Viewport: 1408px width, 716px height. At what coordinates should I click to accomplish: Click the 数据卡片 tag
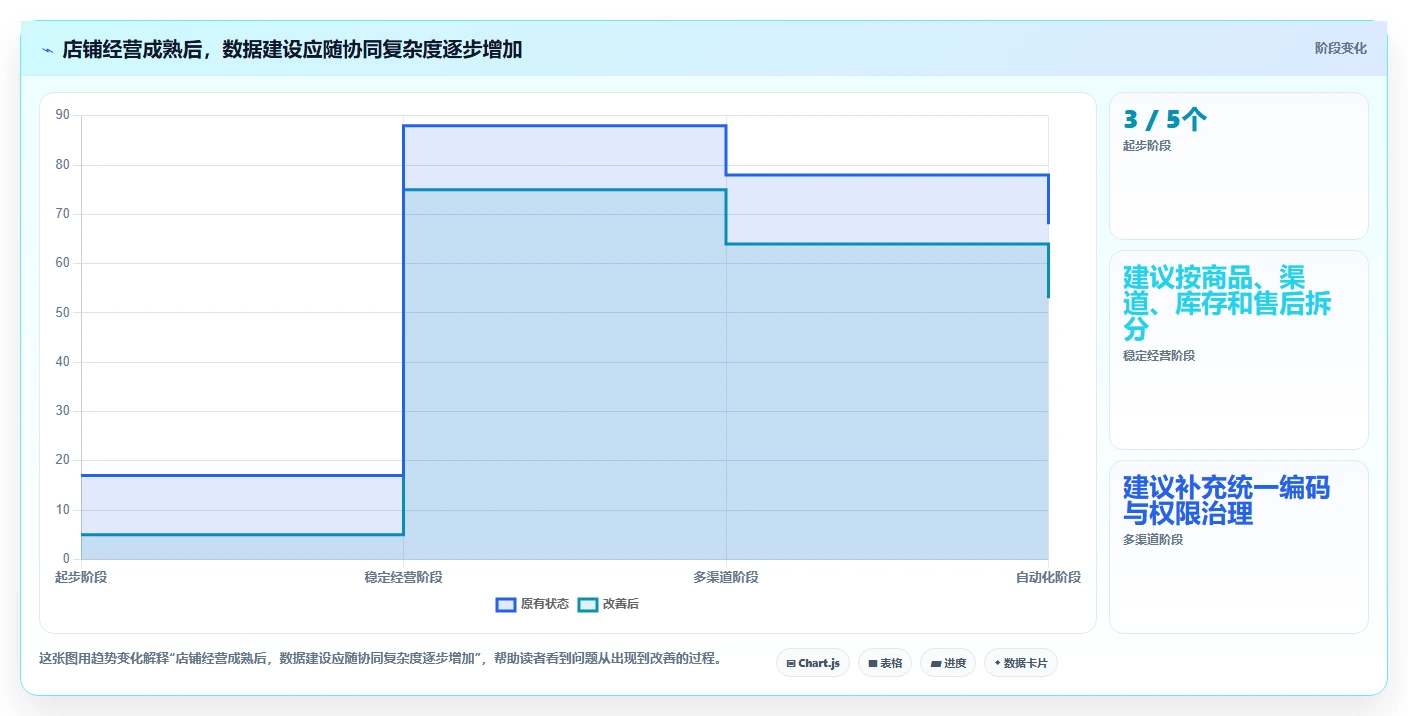pyautogui.click(x=1021, y=663)
